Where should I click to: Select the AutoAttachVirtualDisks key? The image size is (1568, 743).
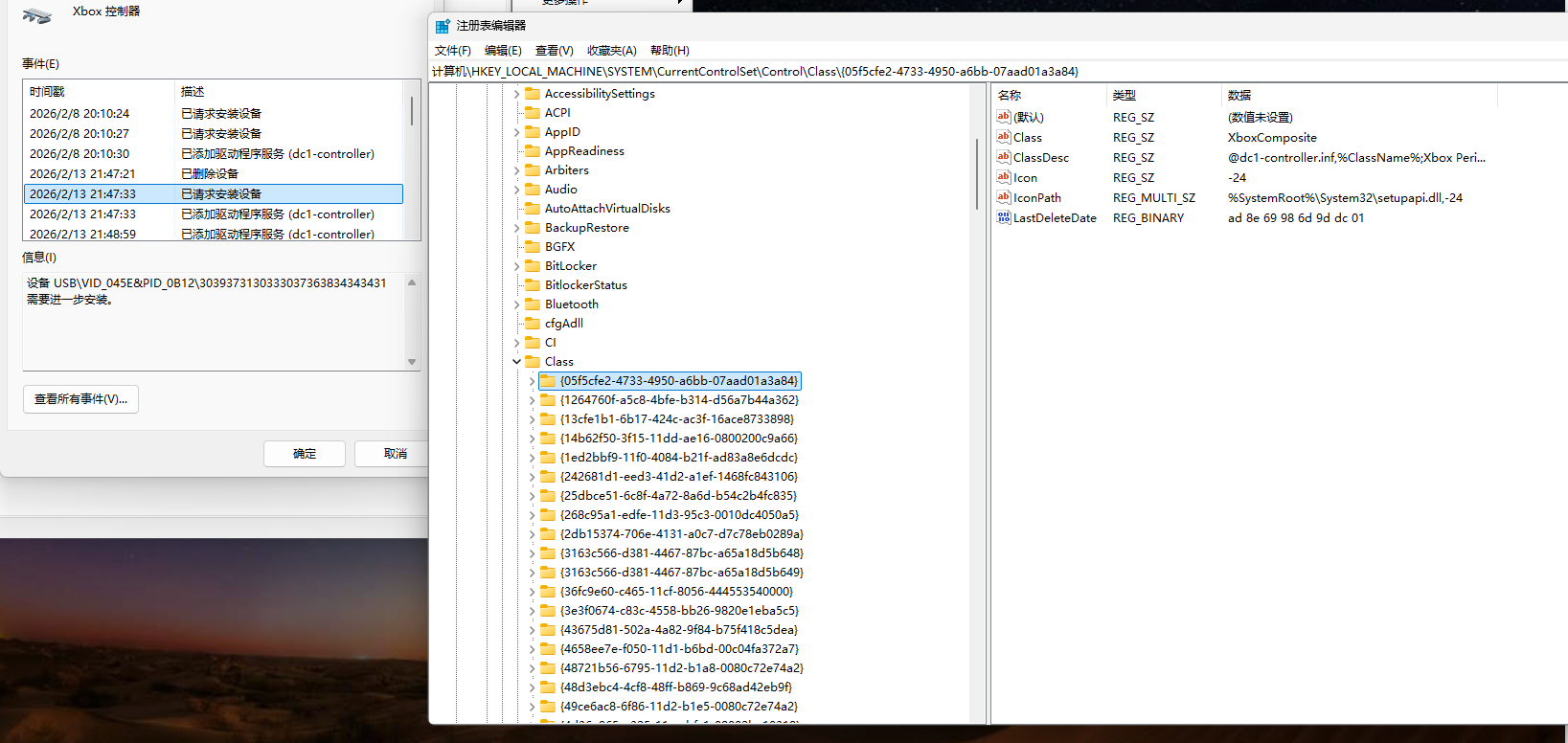(x=607, y=209)
